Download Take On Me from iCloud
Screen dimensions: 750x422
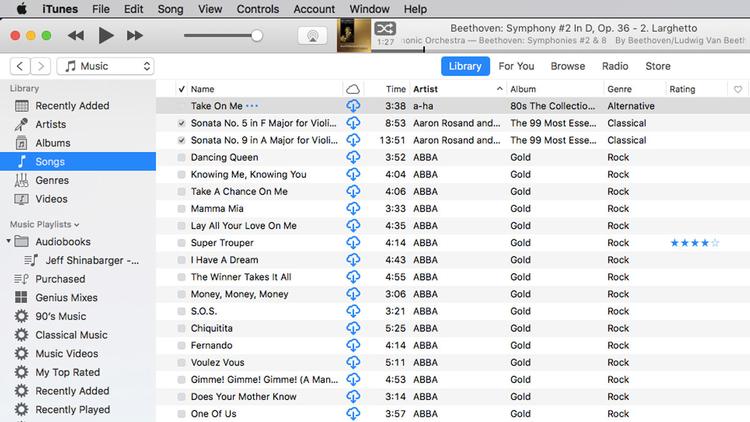coord(353,106)
